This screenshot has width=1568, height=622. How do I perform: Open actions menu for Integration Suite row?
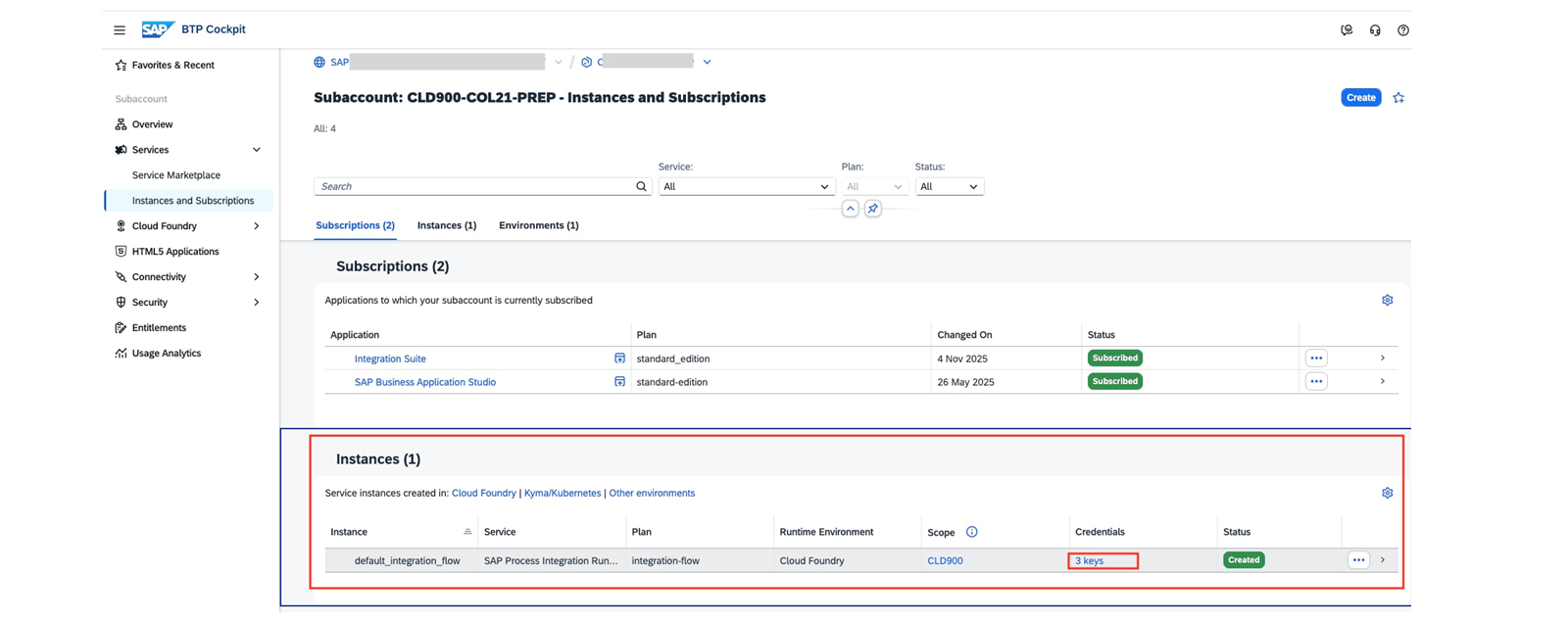[x=1316, y=359]
